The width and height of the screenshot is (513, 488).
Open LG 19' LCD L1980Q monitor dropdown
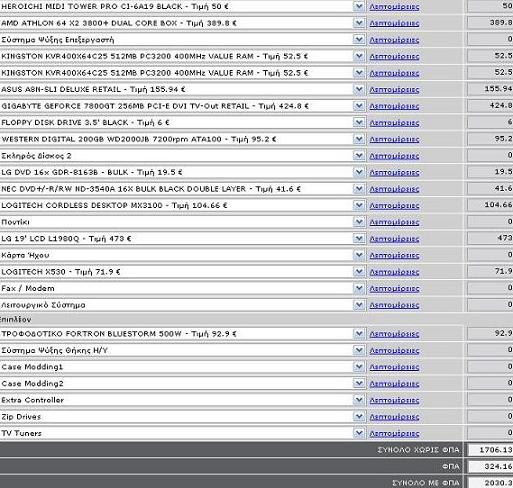click(359, 239)
